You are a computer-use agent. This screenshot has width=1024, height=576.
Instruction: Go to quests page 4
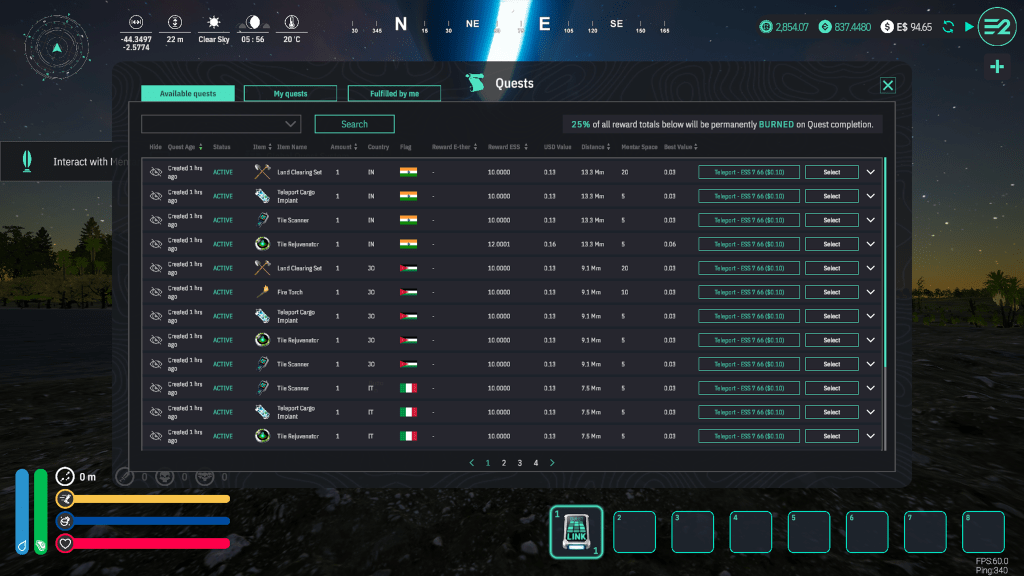pos(536,463)
